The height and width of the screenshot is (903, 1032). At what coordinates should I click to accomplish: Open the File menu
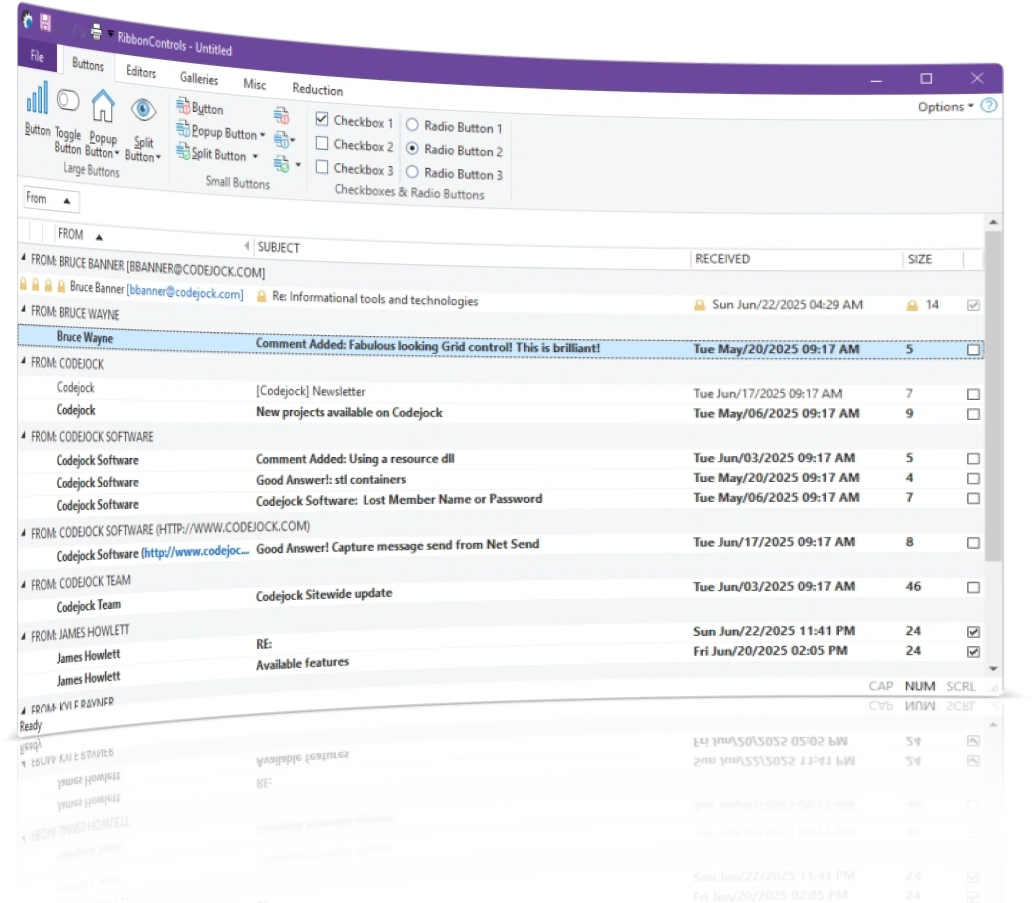[x=37, y=56]
